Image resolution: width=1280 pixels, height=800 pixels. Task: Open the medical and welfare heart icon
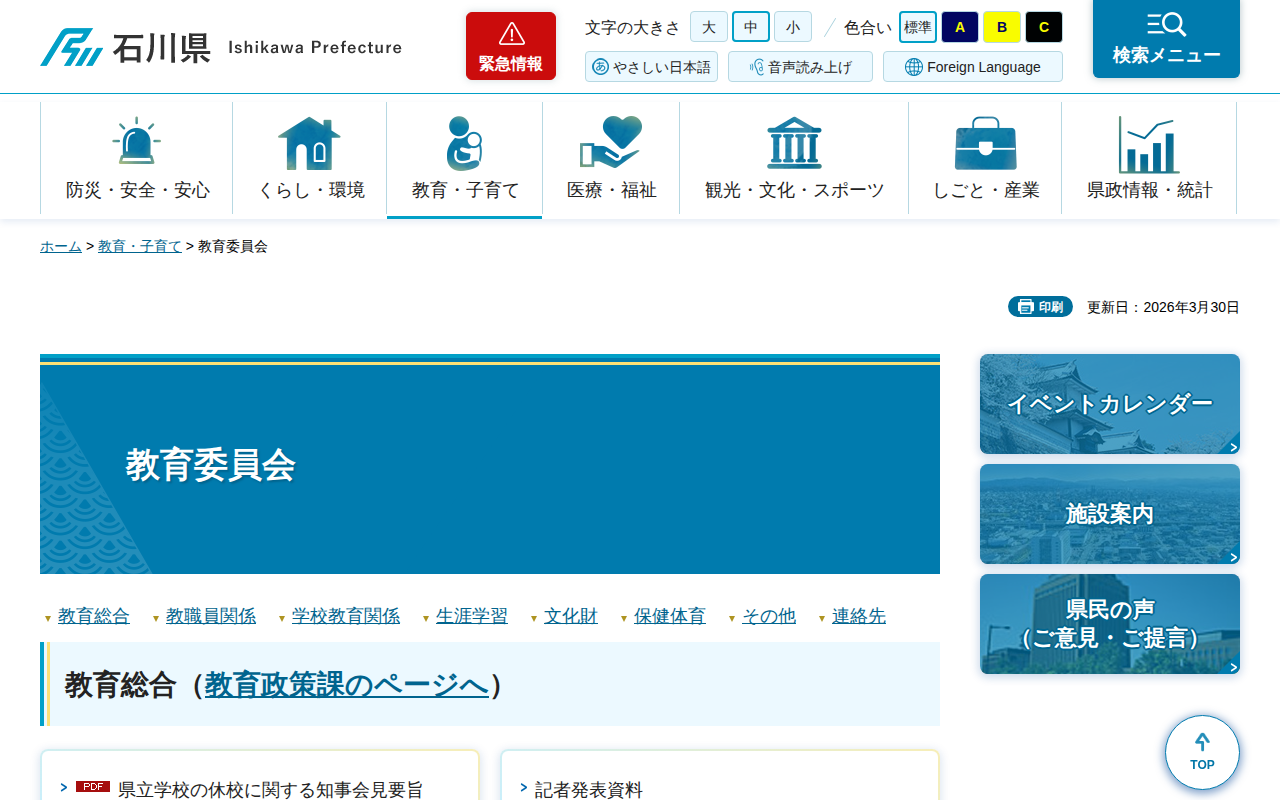[610, 143]
